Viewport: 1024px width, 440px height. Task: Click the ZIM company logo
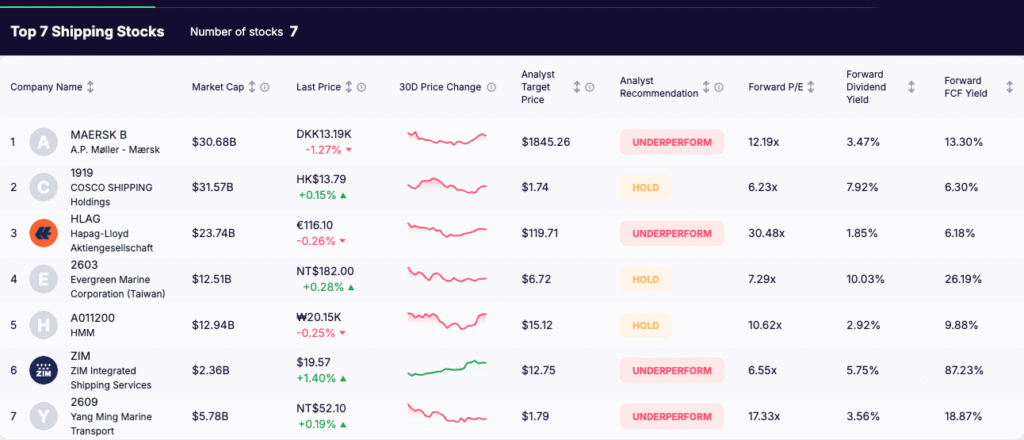pyautogui.click(x=44, y=371)
